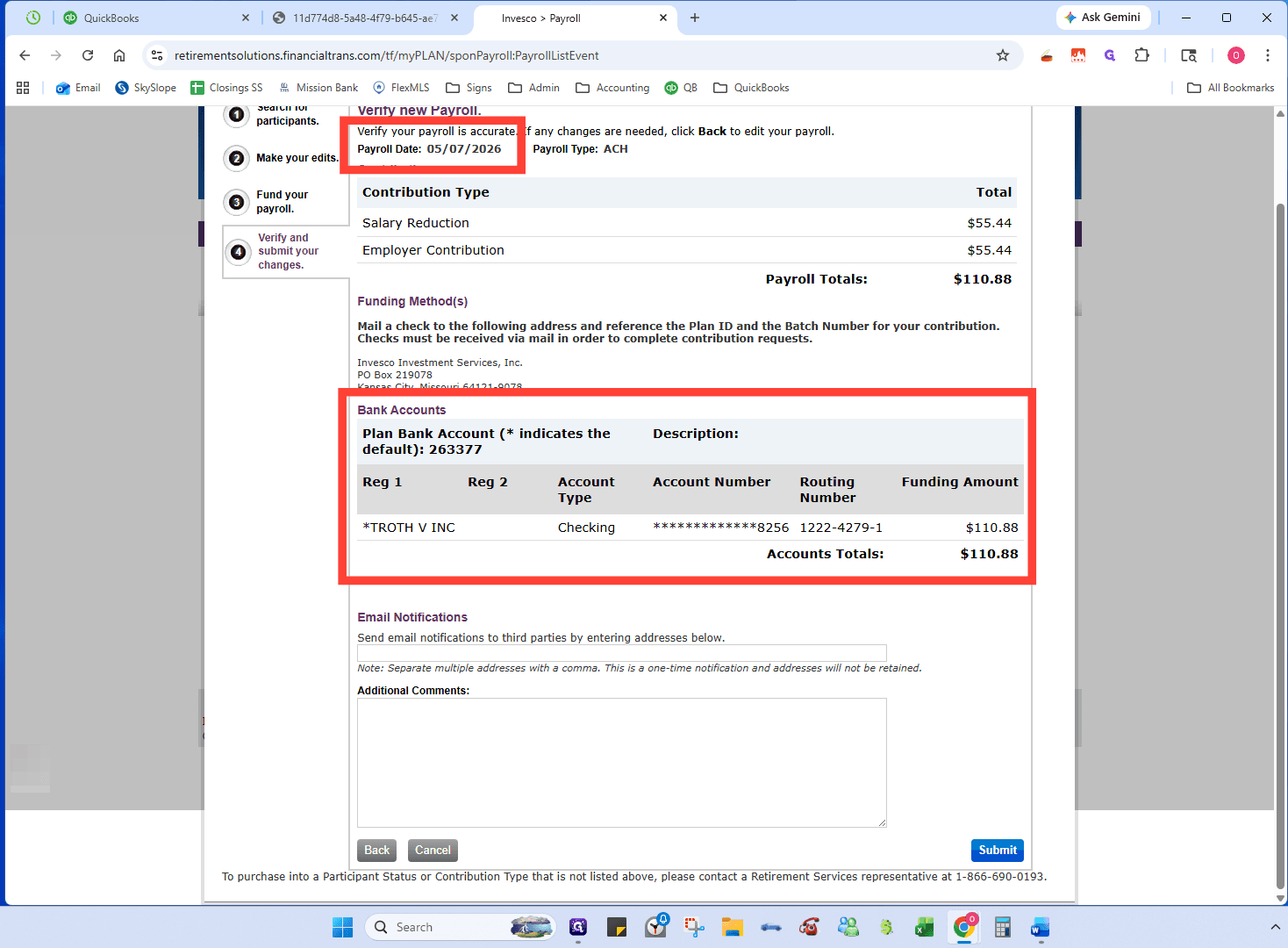
Task: Expand the Admin bookmark folder
Action: (x=533, y=88)
